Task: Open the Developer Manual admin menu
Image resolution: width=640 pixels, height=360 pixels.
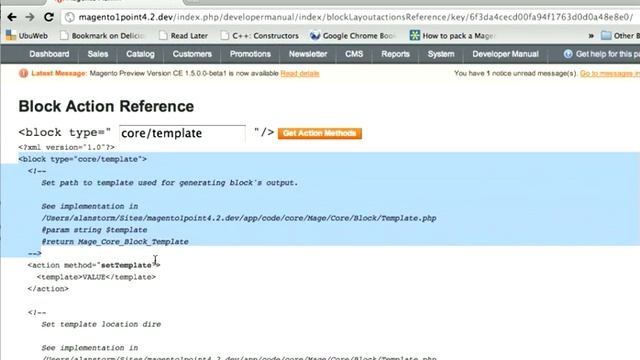Action: coord(505,54)
